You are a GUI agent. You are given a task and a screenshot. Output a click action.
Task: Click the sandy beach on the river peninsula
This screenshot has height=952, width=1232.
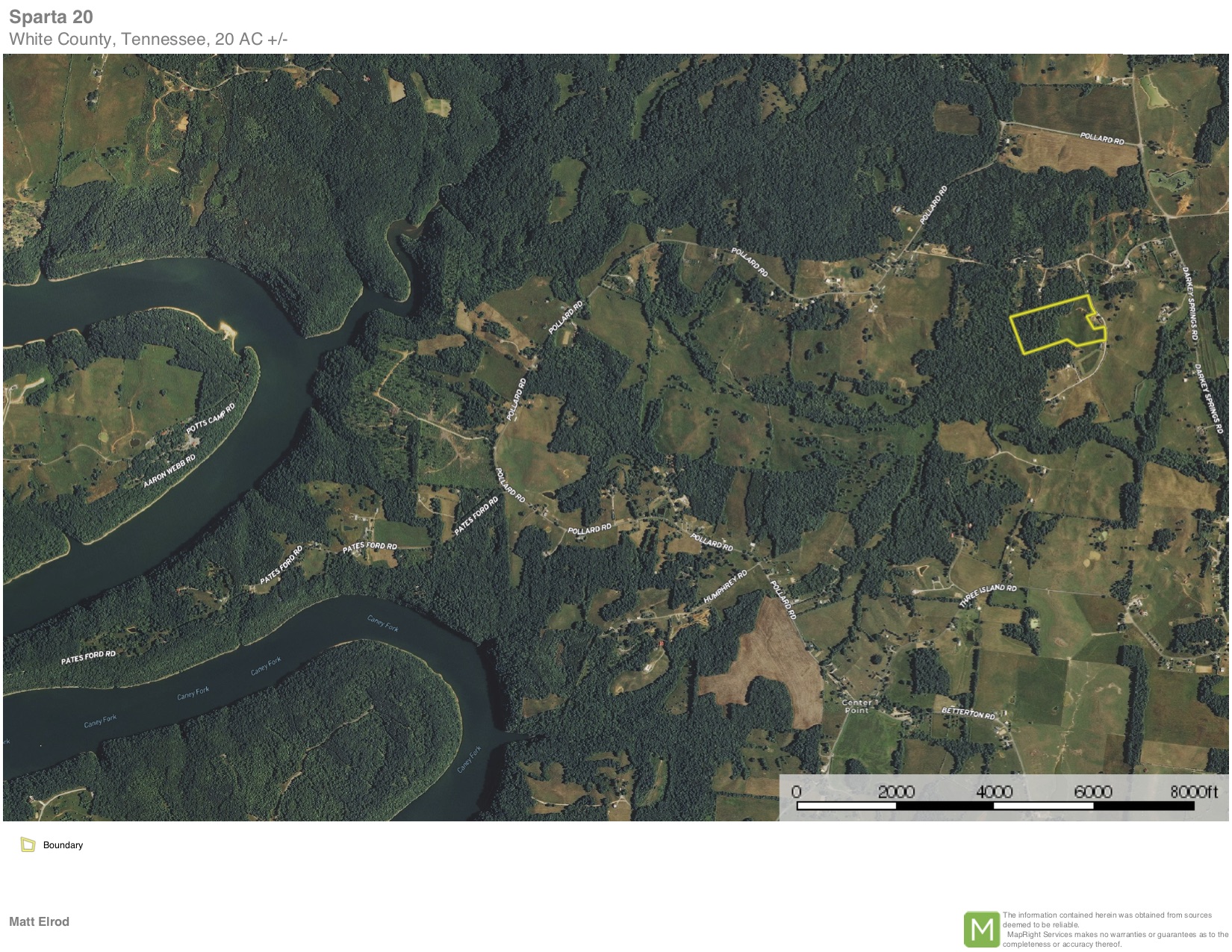[x=225, y=329]
